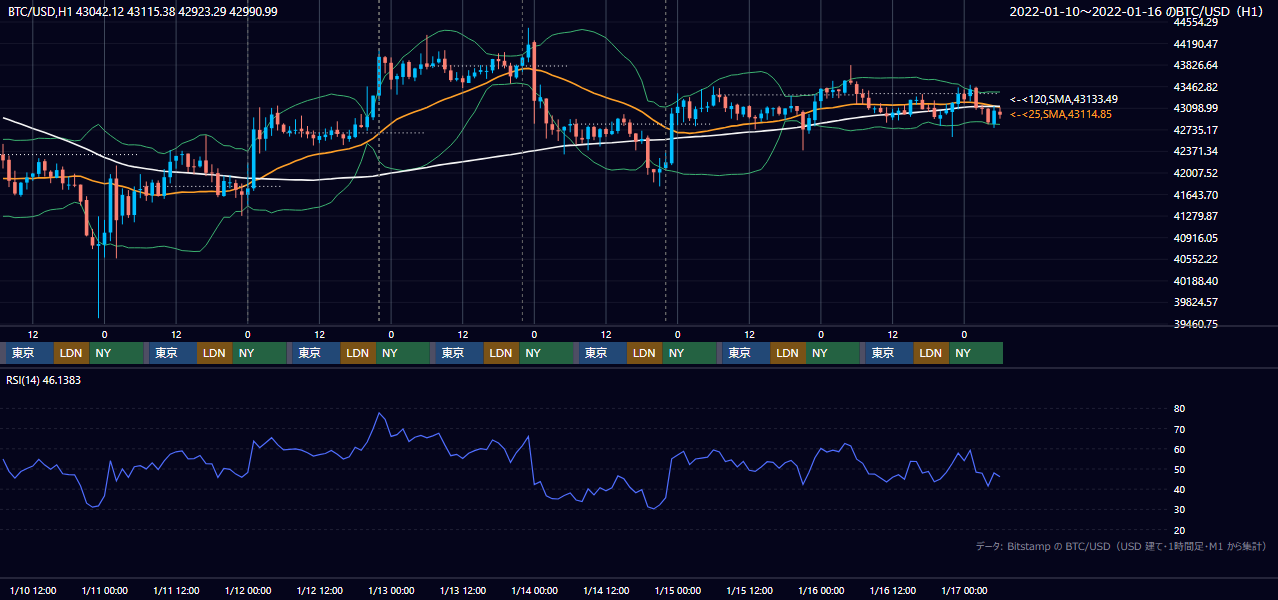Viewport: 1278px width, 600px height.
Task: Click the 1/11 12:00 date label
Action: point(176,590)
